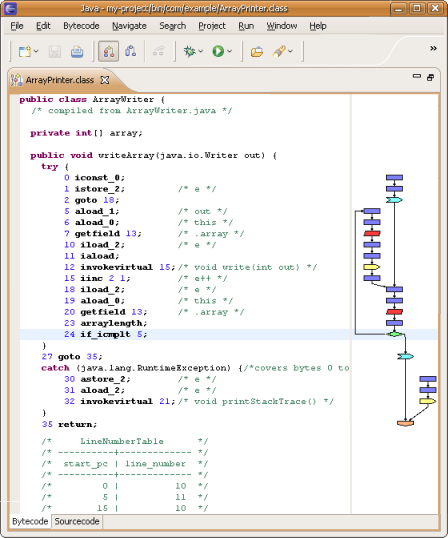
Task: Click the red getfield node at offset 20
Action: coord(394,312)
